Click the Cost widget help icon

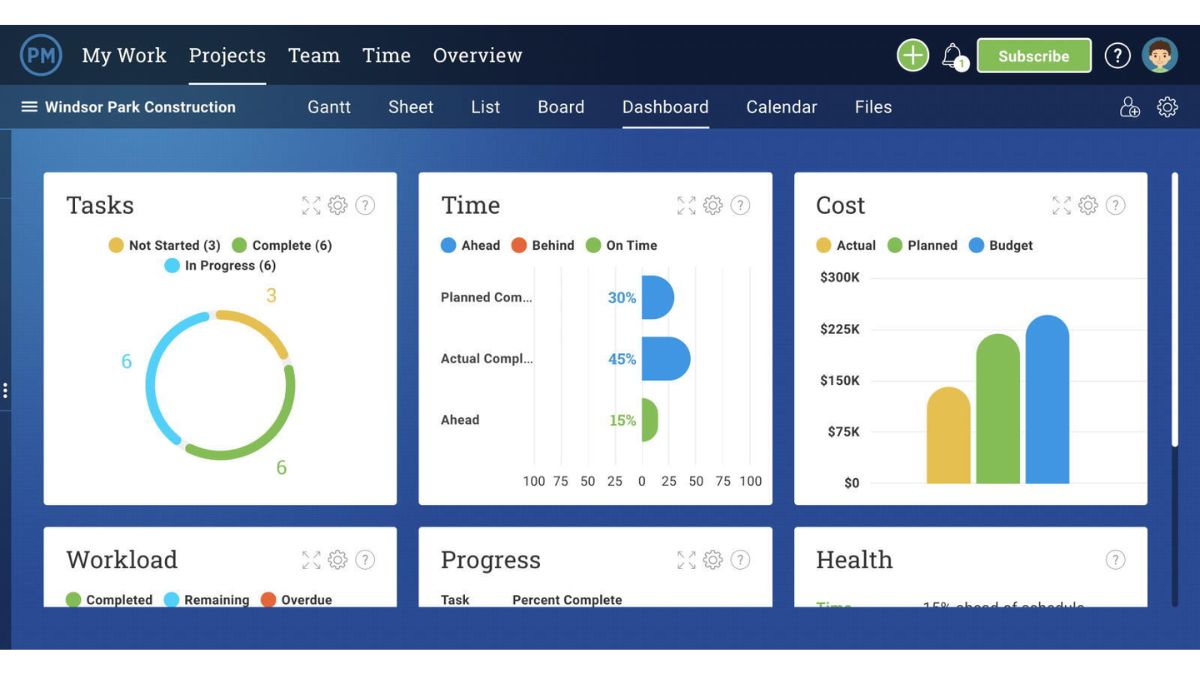click(1115, 205)
